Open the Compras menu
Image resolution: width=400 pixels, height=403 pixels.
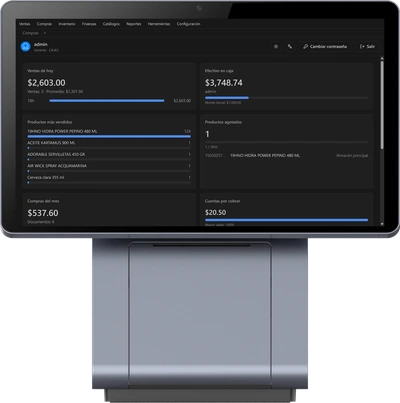pos(44,24)
